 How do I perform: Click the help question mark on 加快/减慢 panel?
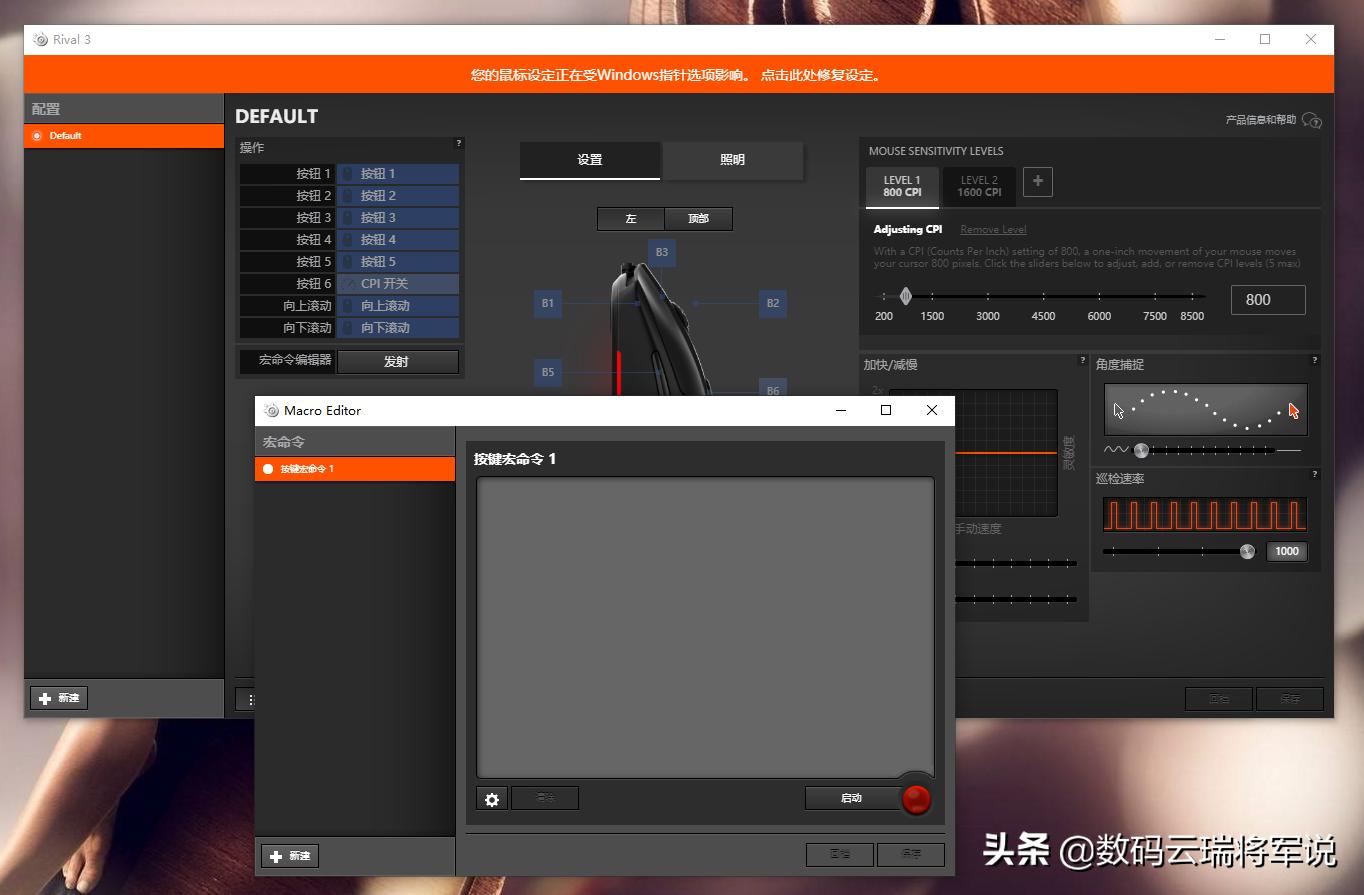(1081, 361)
